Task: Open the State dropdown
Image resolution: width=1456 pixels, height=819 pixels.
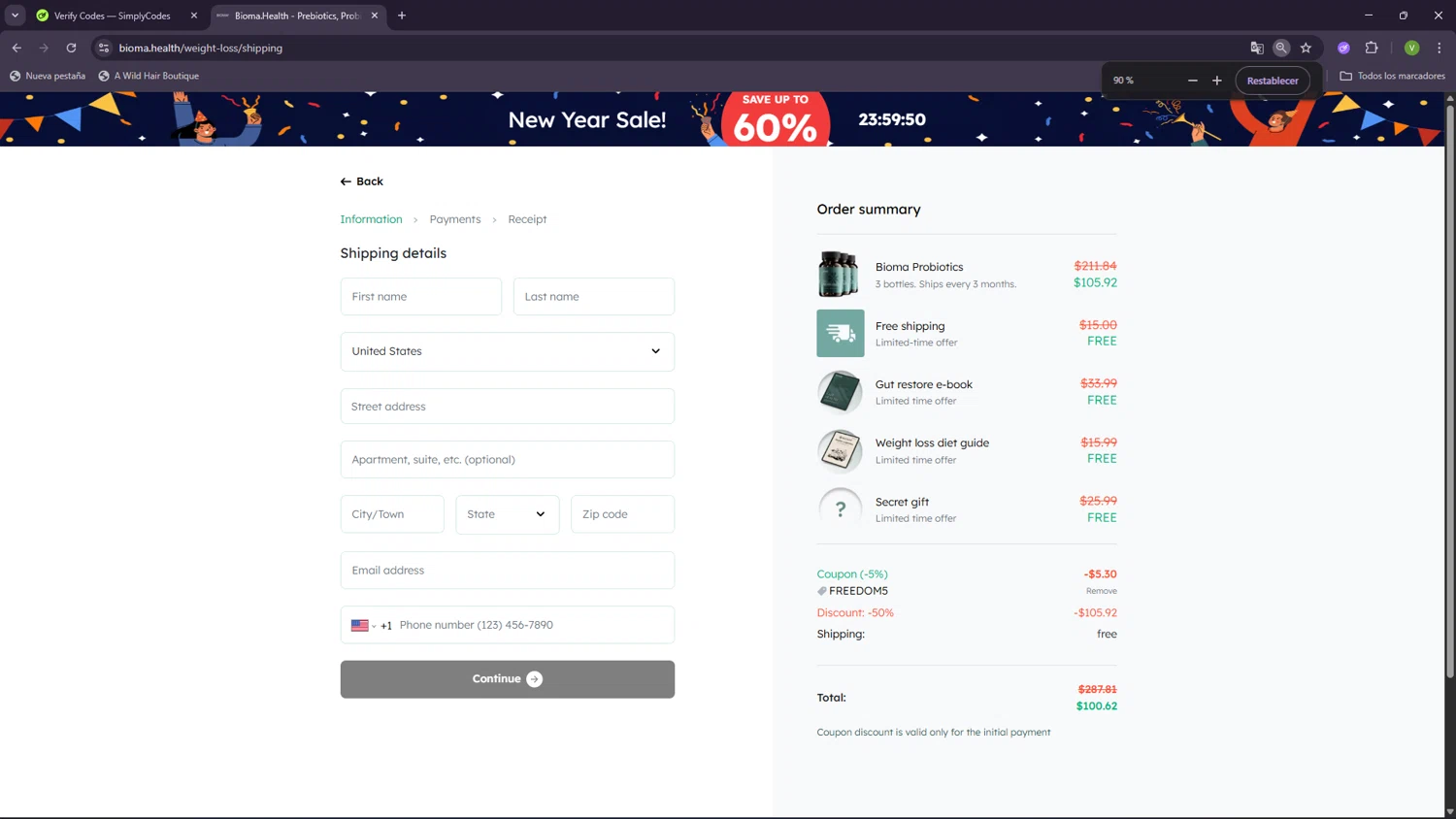Action: tap(507, 514)
